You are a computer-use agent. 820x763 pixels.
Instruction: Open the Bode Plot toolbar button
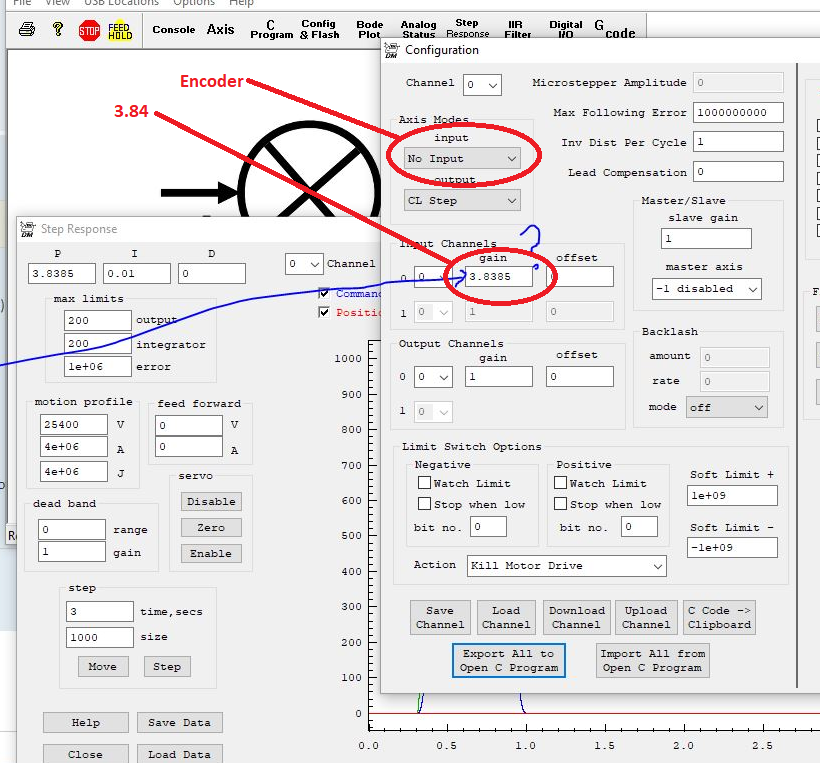click(x=370, y=29)
